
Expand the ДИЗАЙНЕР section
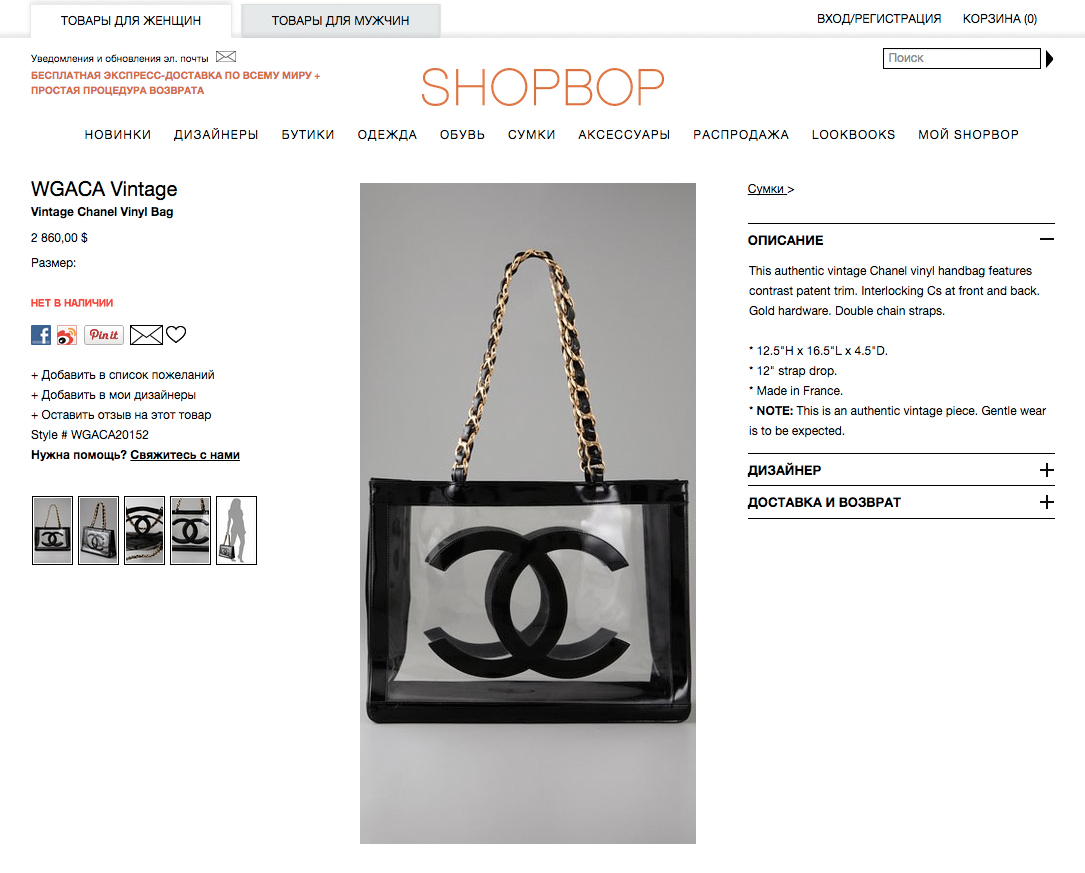[1046, 470]
